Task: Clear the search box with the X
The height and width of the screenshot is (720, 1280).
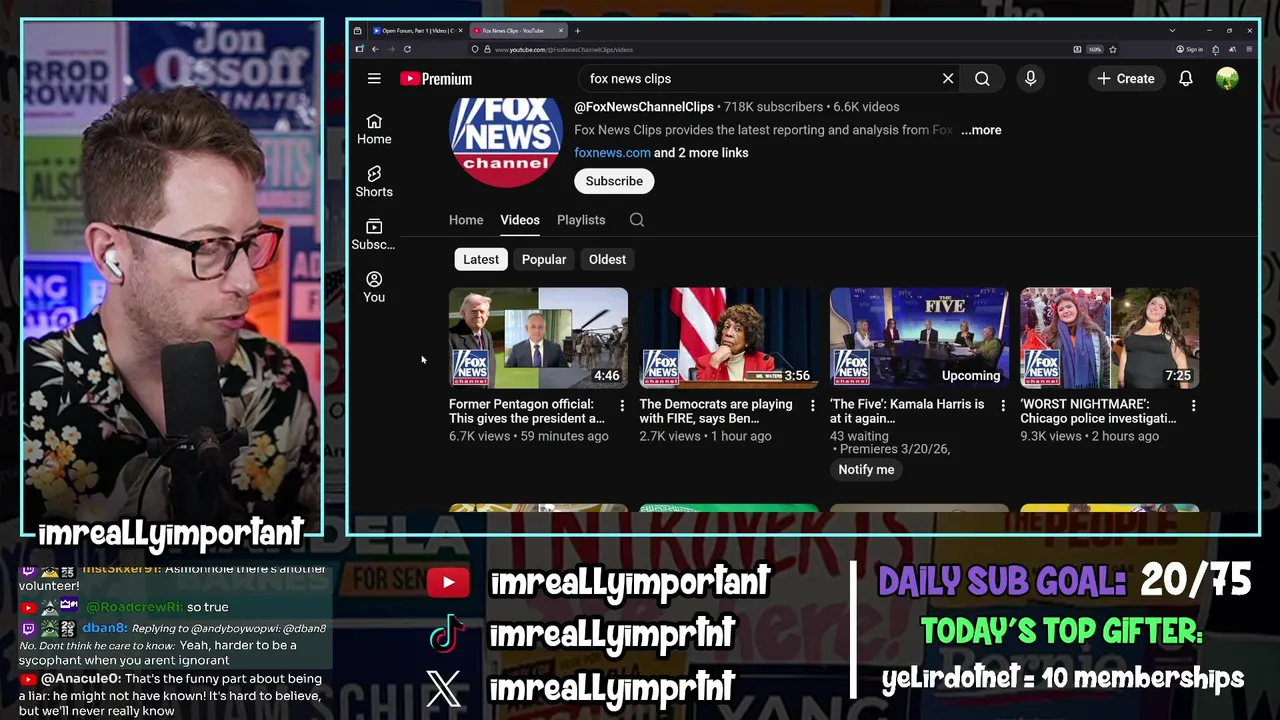Action: (x=948, y=78)
